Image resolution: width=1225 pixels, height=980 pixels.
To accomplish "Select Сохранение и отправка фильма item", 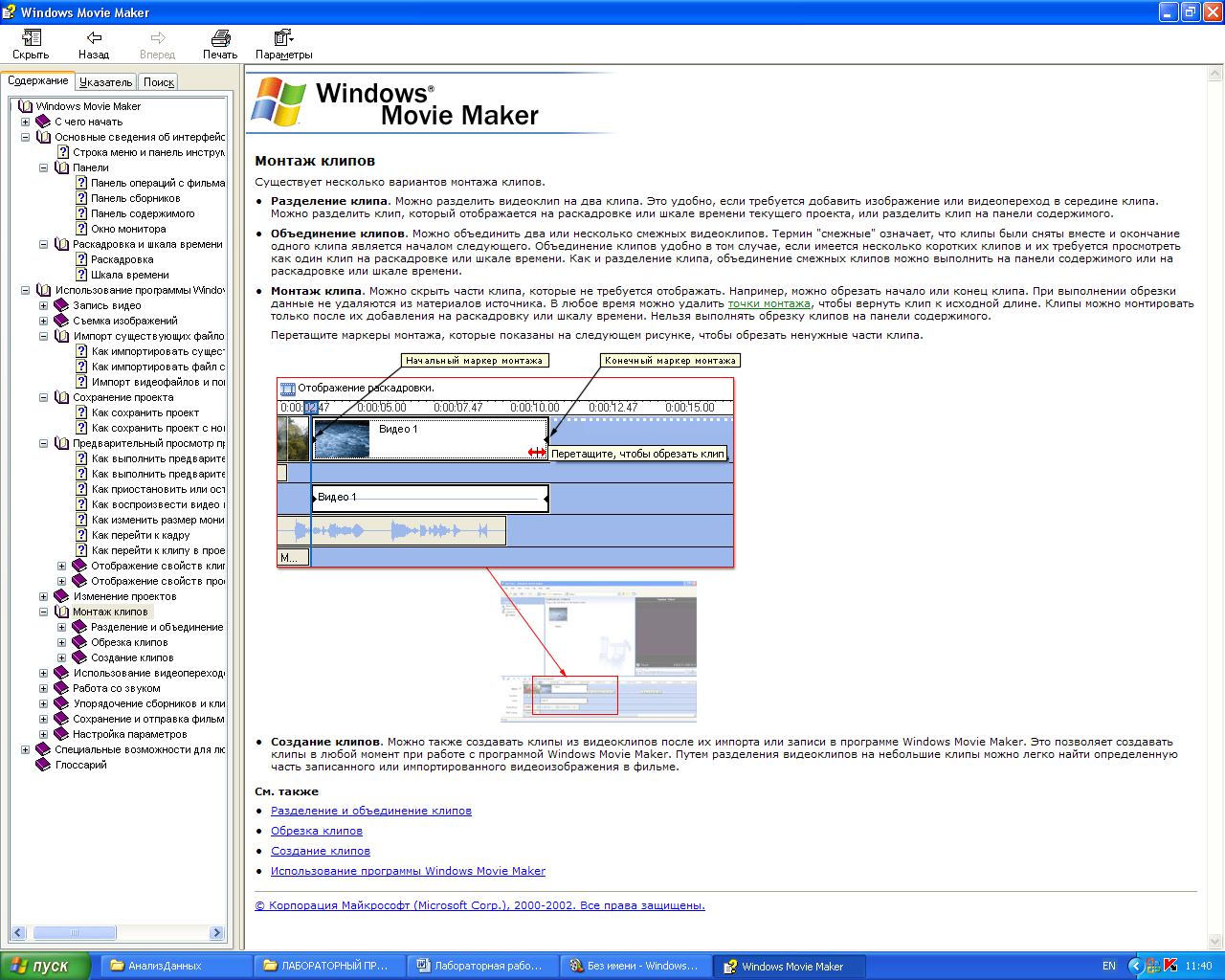I will (148, 719).
